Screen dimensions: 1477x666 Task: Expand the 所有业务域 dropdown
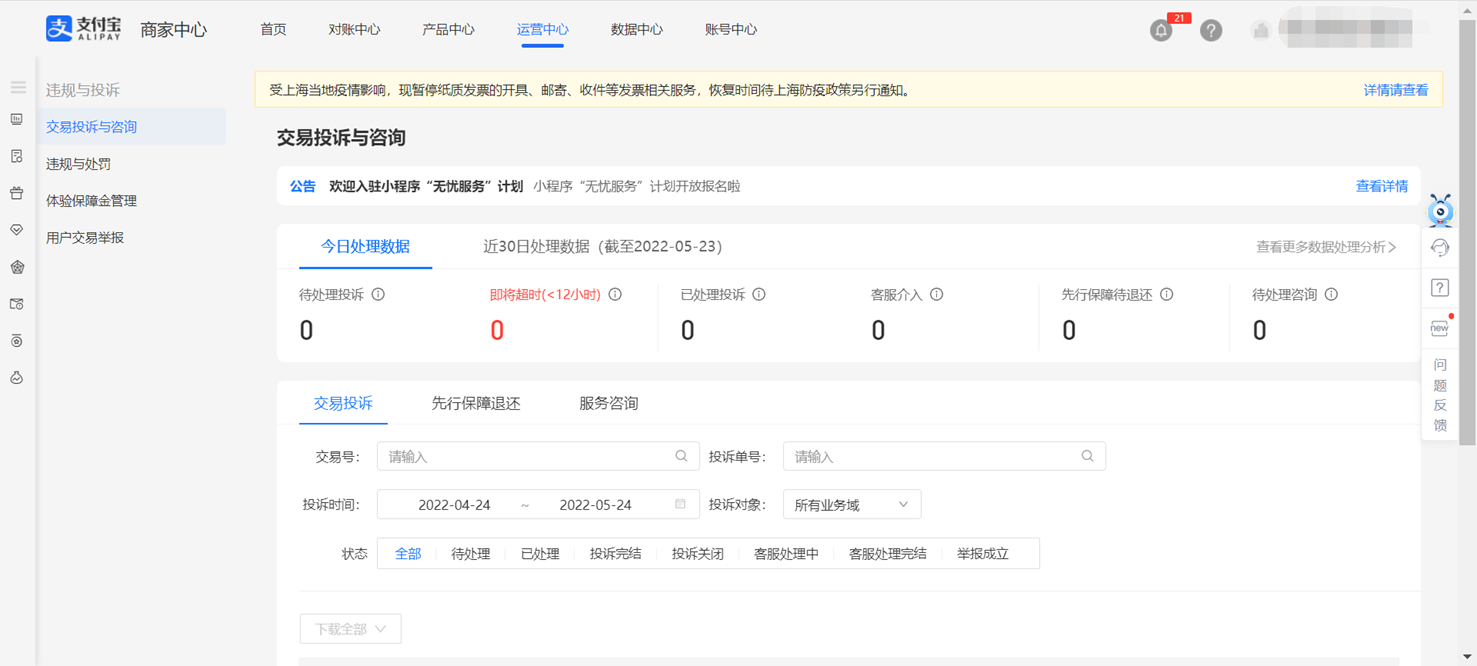point(852,505)
